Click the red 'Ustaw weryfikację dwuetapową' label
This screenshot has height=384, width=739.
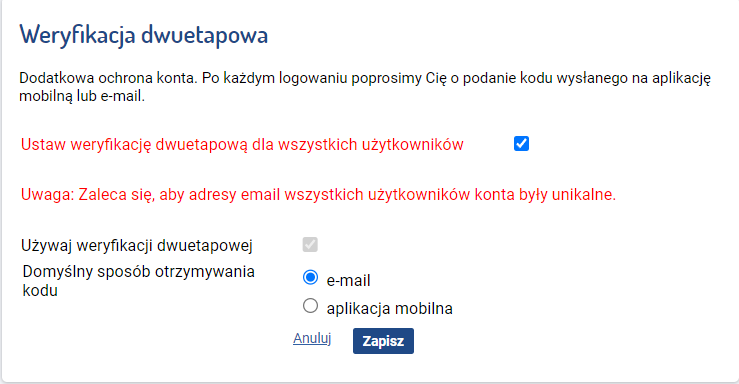coord(242,144)
